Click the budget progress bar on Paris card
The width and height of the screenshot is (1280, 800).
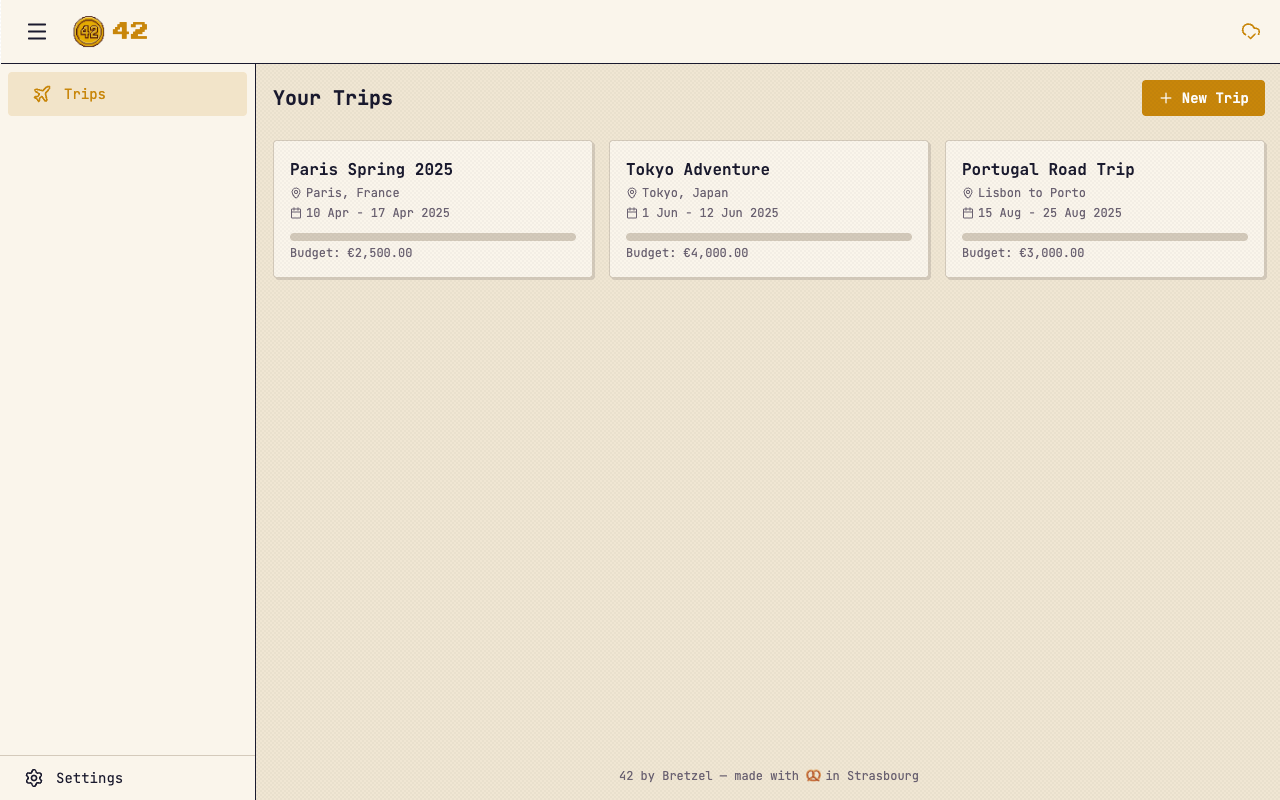point(432,236)
